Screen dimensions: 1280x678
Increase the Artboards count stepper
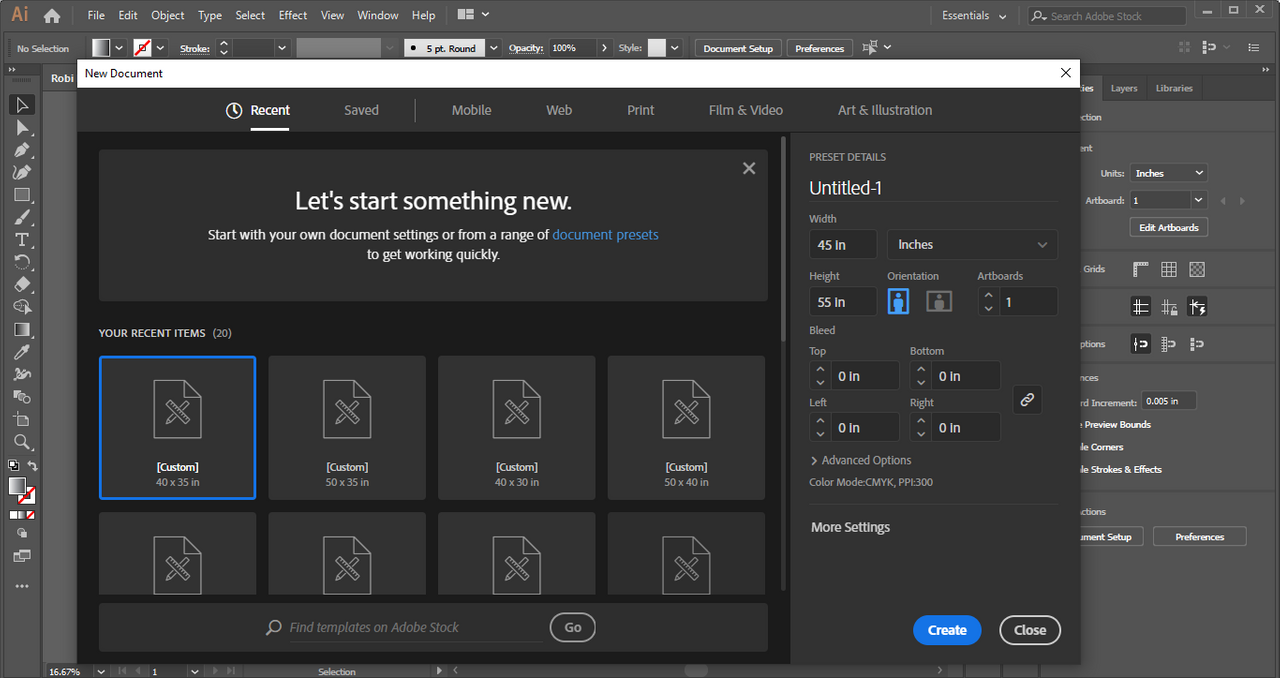pyautogui.click(x=989, y=295)
